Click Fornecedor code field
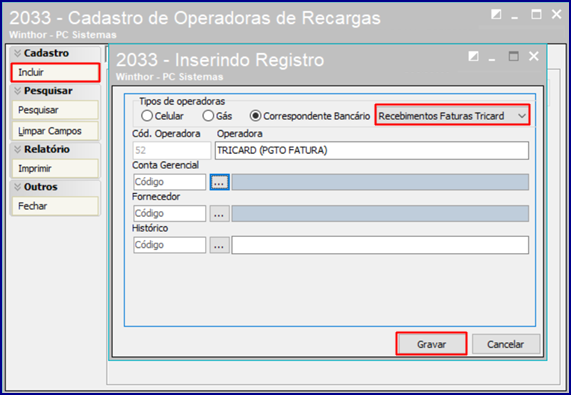 click(x=169, y=213)
